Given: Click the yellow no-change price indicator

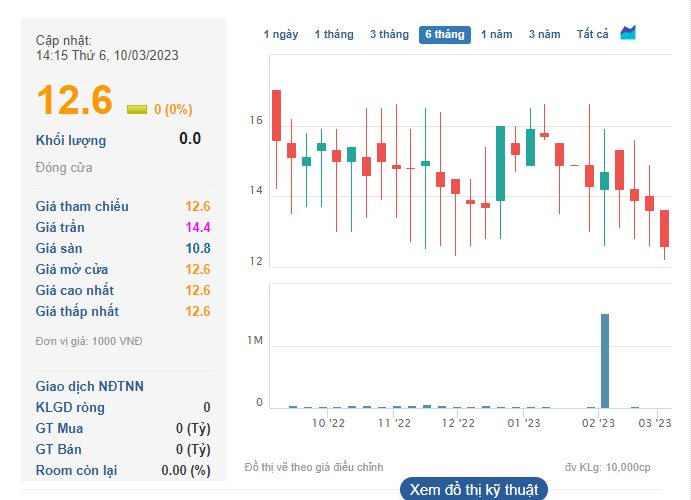Looking at the screenshot, I should click(x=137, y=109).
